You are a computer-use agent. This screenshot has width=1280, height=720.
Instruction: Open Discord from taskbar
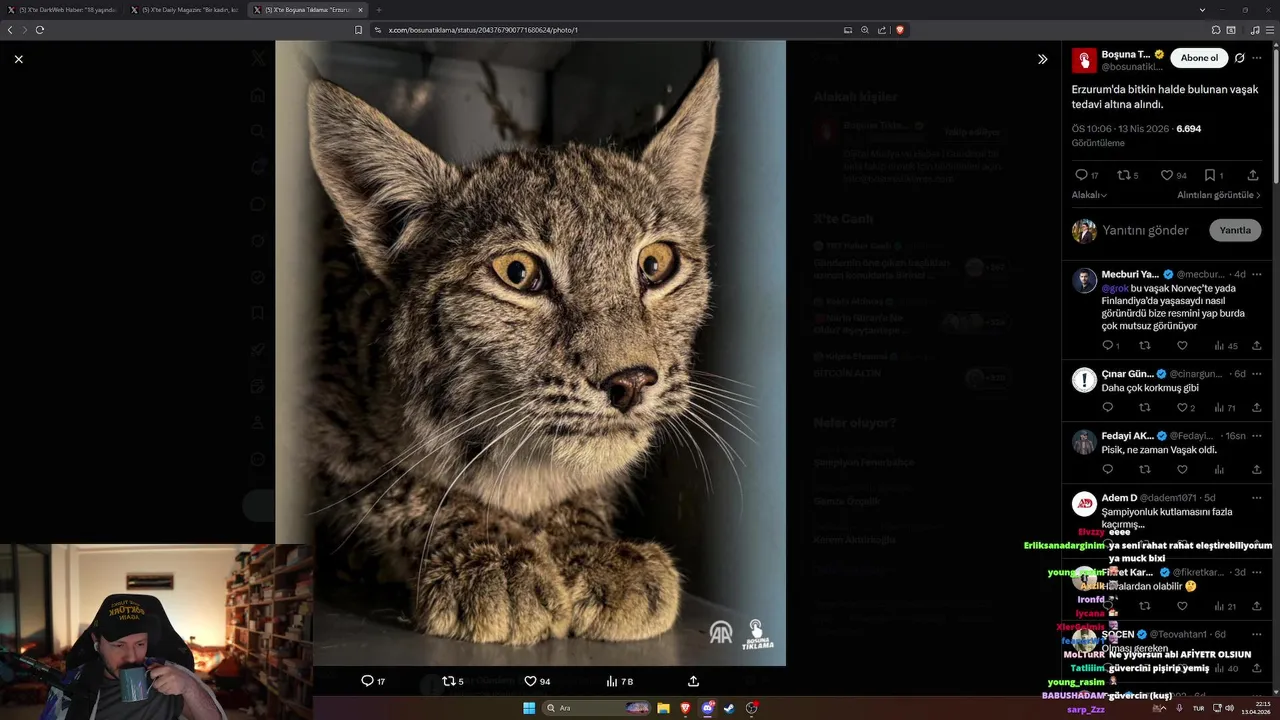(x=707, y=708)
